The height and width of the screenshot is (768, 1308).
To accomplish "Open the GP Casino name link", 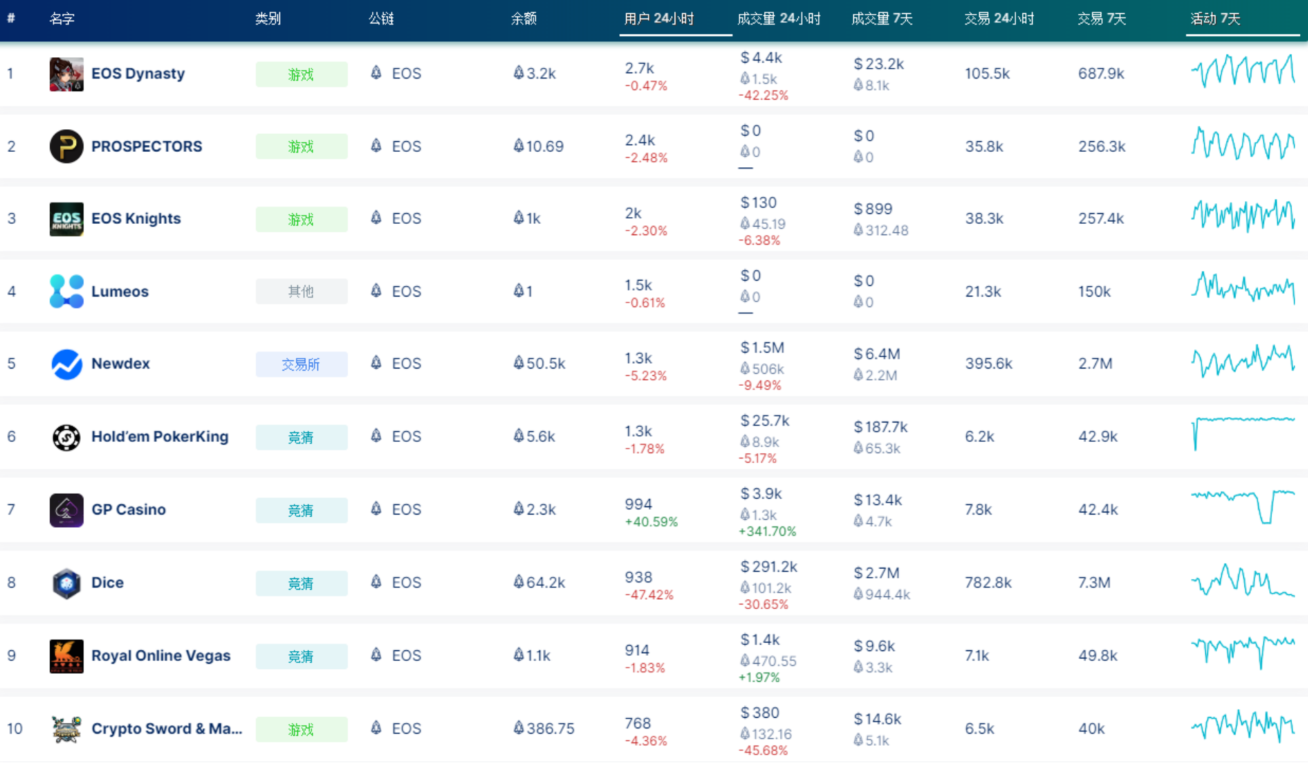I will pyautogui.click(x=129, y=510).
